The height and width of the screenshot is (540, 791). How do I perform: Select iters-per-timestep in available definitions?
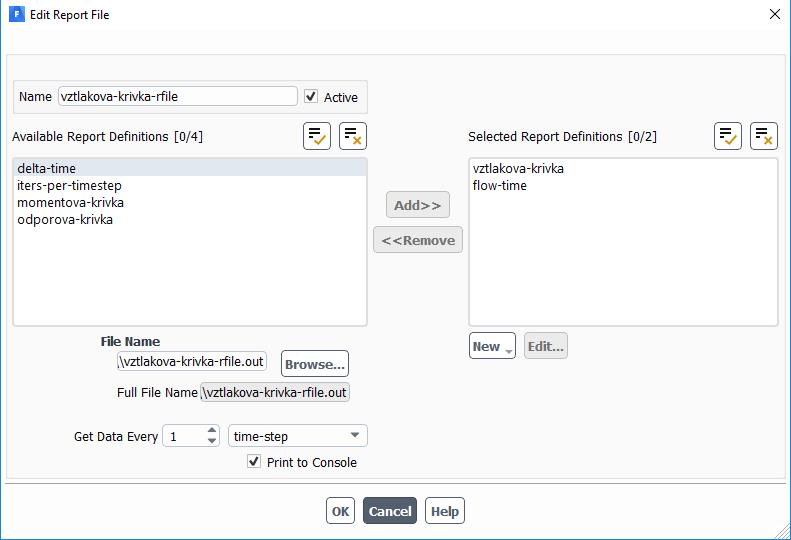[190, 185]
